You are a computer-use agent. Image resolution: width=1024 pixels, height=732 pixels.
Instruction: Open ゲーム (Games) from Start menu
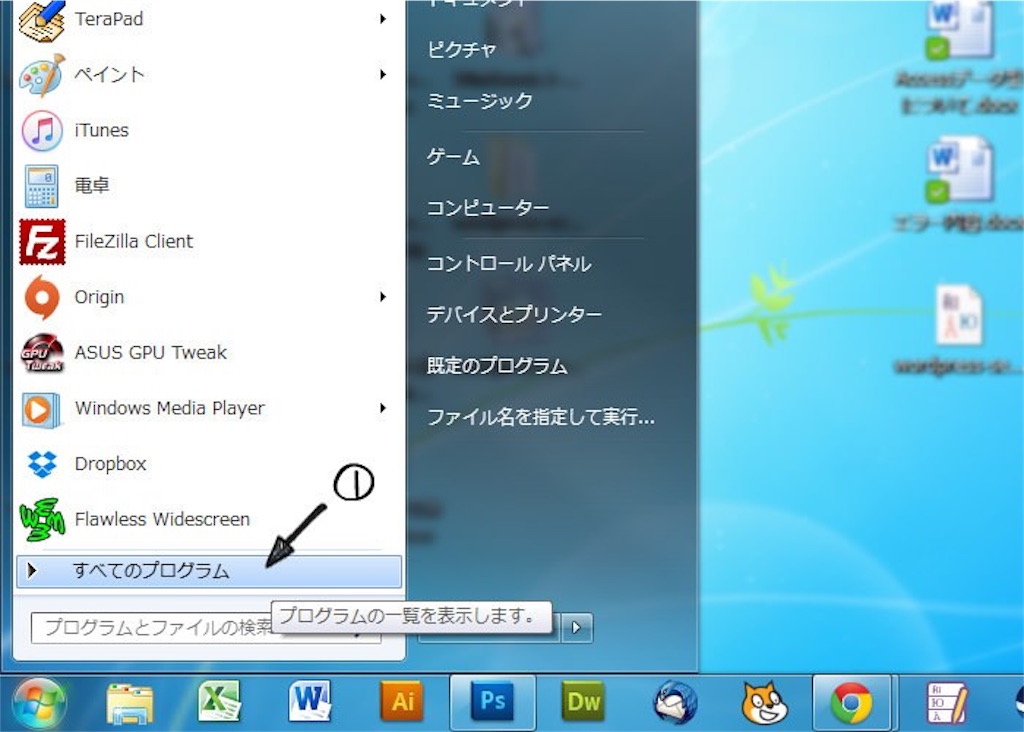[453, 157]
